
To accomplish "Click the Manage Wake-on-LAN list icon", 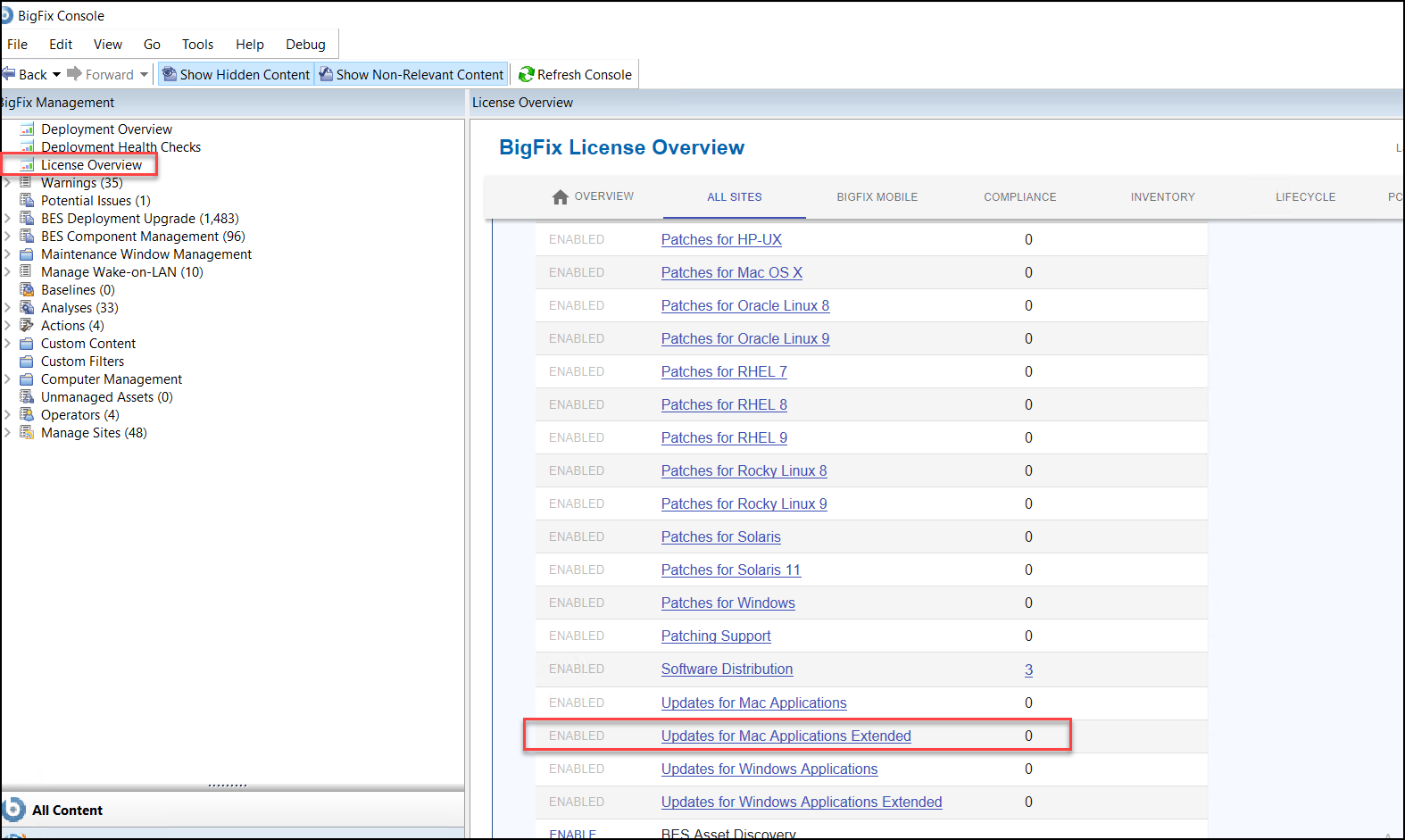I will [x=27, y=272].
